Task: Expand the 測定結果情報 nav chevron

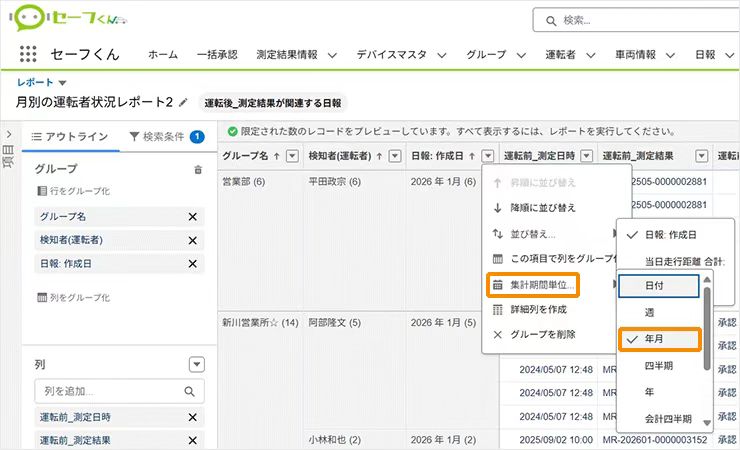Action: (x=332, y=55)
